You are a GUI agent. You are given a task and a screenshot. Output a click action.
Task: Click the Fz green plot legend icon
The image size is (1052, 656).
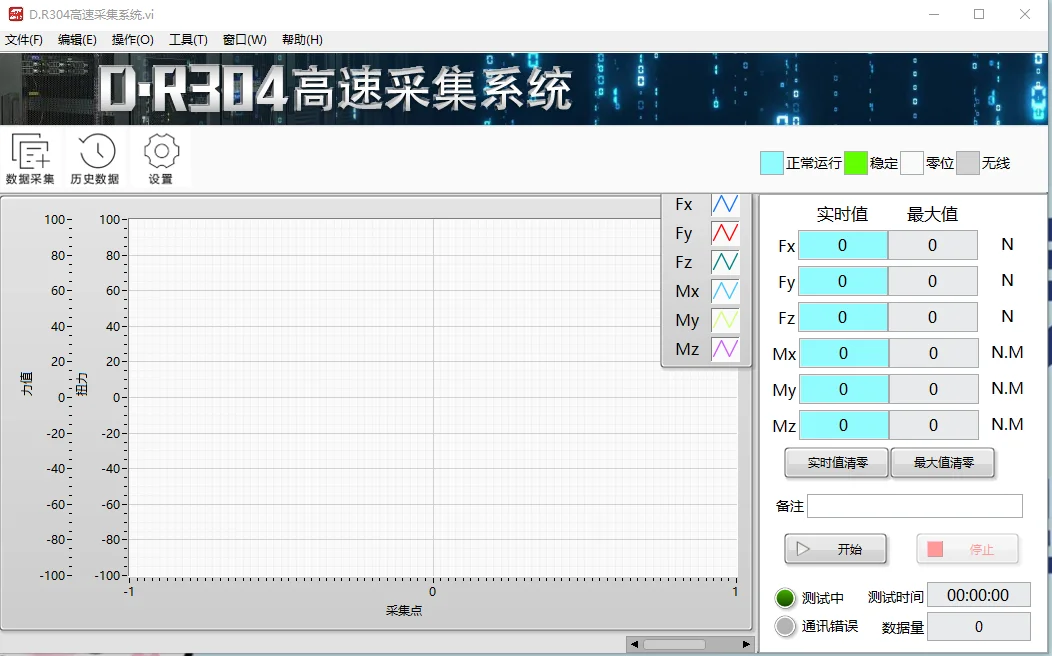pos(725,262)
